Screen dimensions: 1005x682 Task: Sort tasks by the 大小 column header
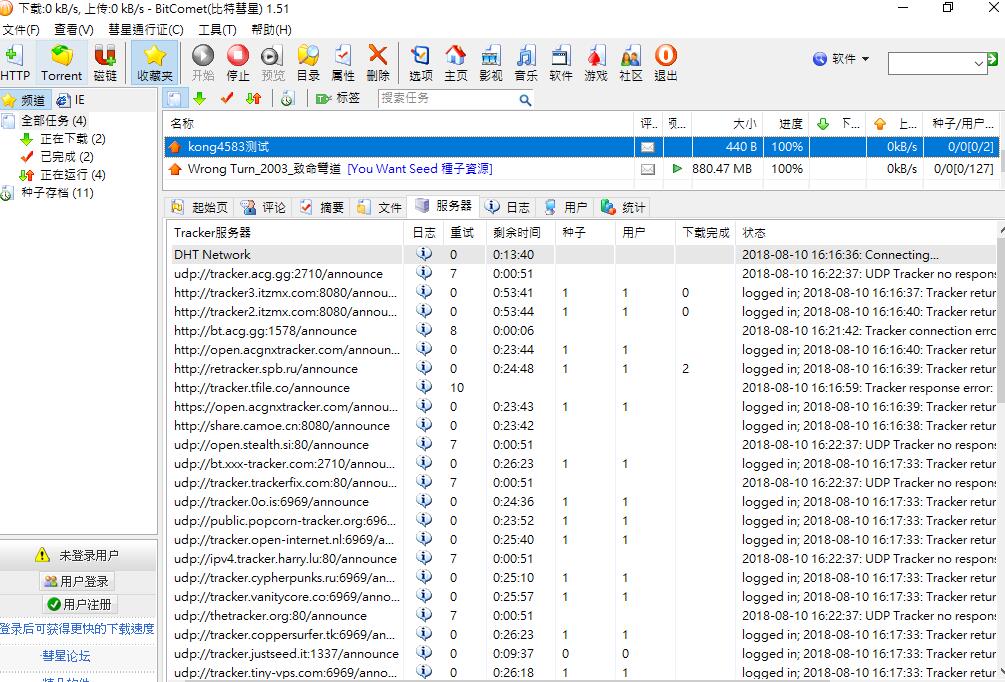[727, 124]
